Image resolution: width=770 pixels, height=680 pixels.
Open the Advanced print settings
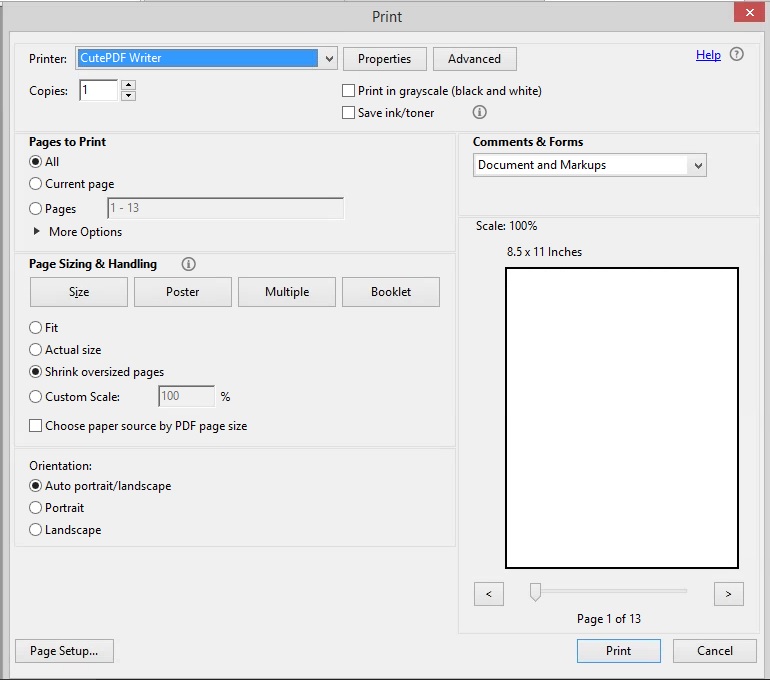474,59
